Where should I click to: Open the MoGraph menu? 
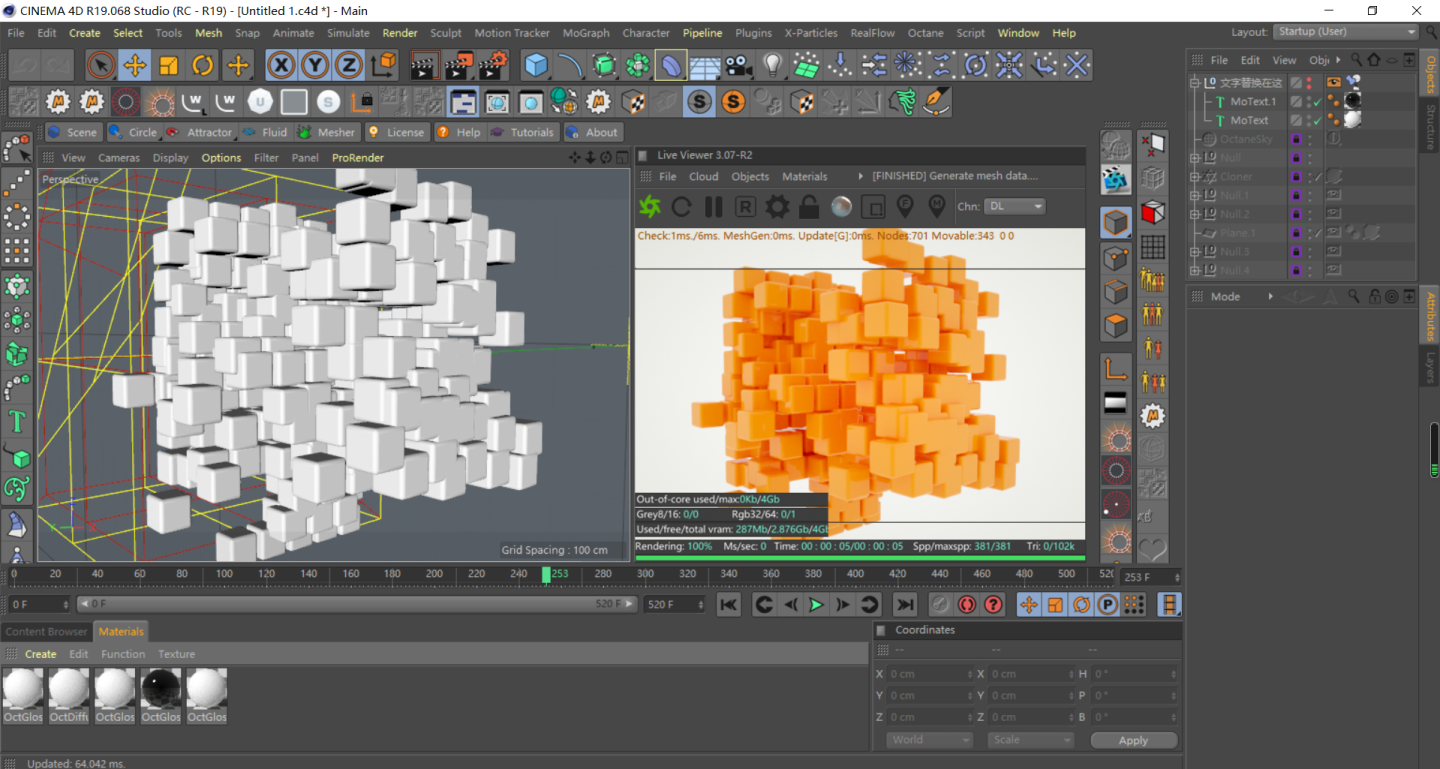coord(586,33)
